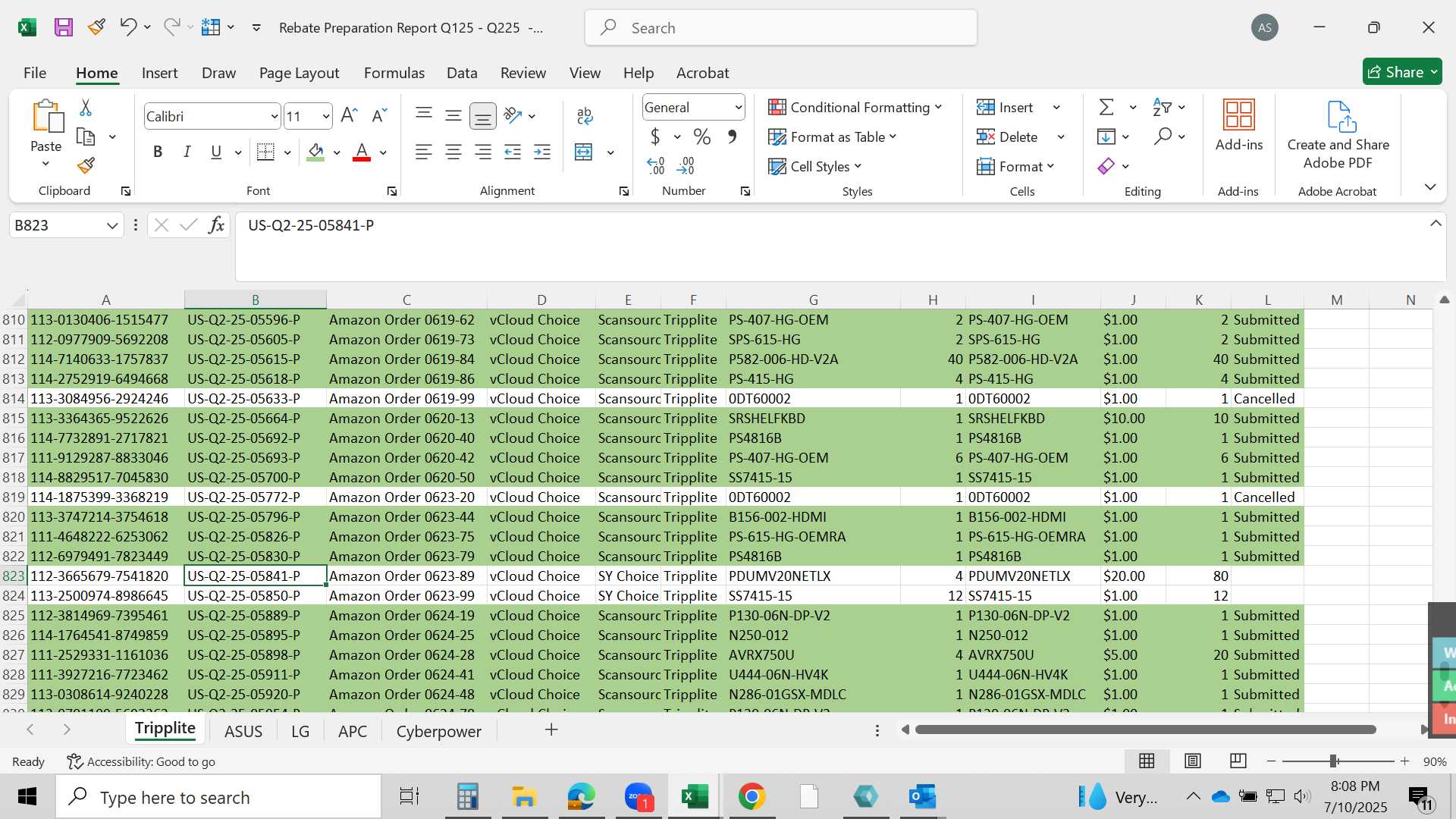Toggle Center horizontal alignment
1456x819 pixels.
point(453,152)
